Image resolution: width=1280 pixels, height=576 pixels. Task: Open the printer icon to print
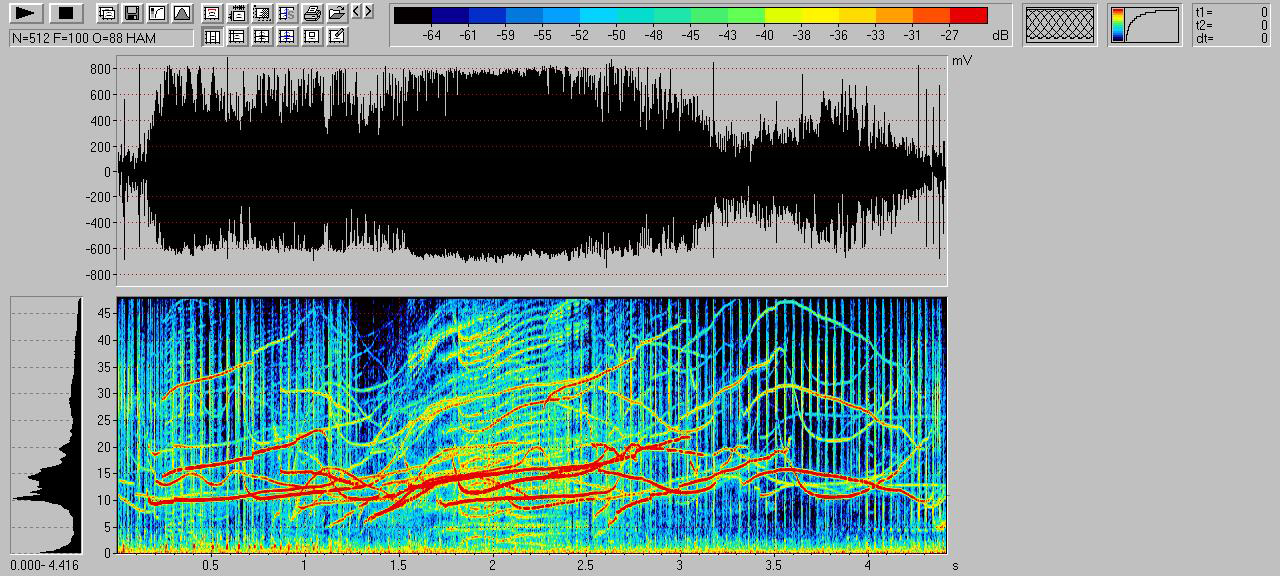pyautogui.click(x=312, y=13)
